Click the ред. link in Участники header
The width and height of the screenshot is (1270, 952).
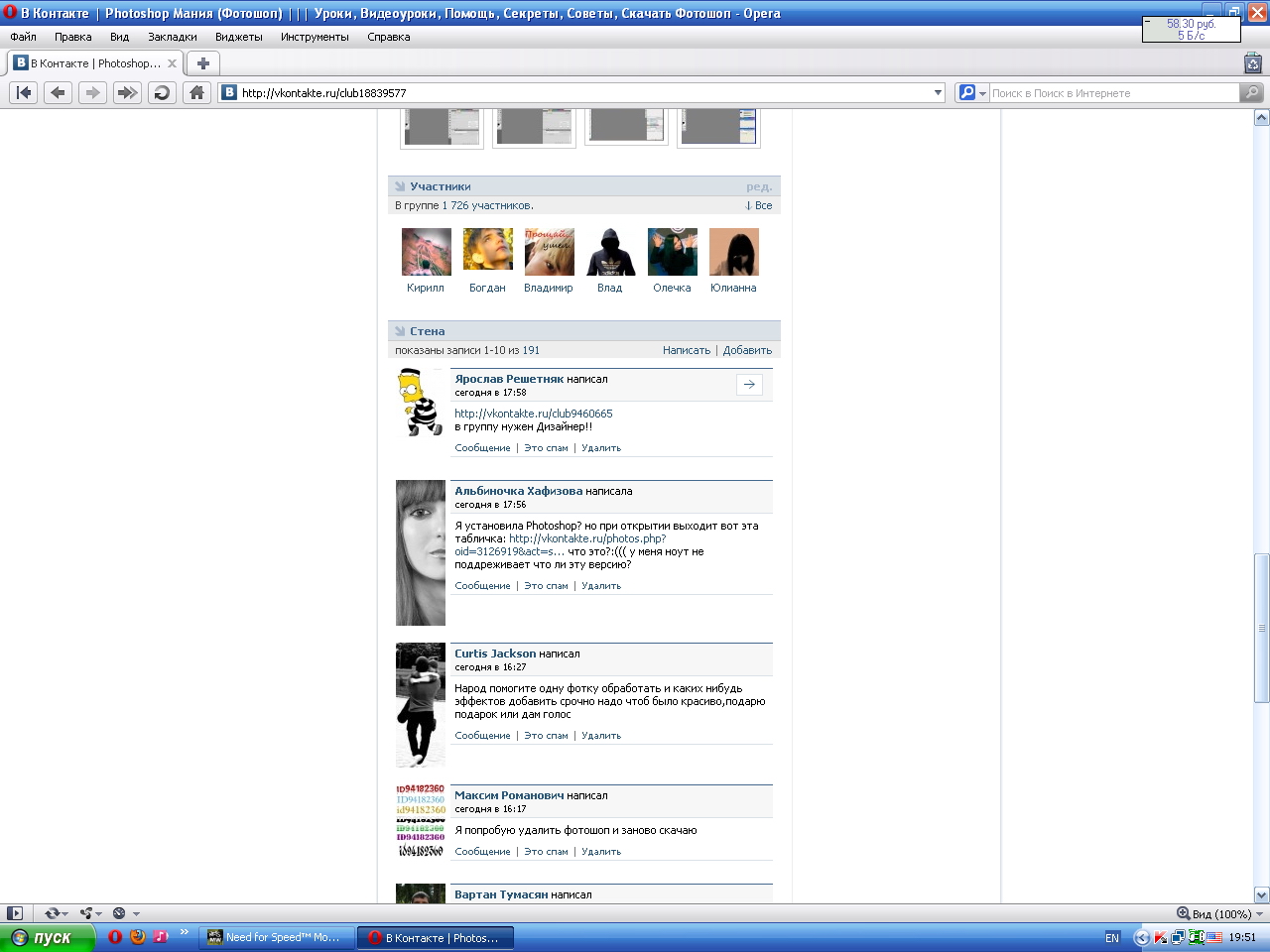tap(759, 186)
